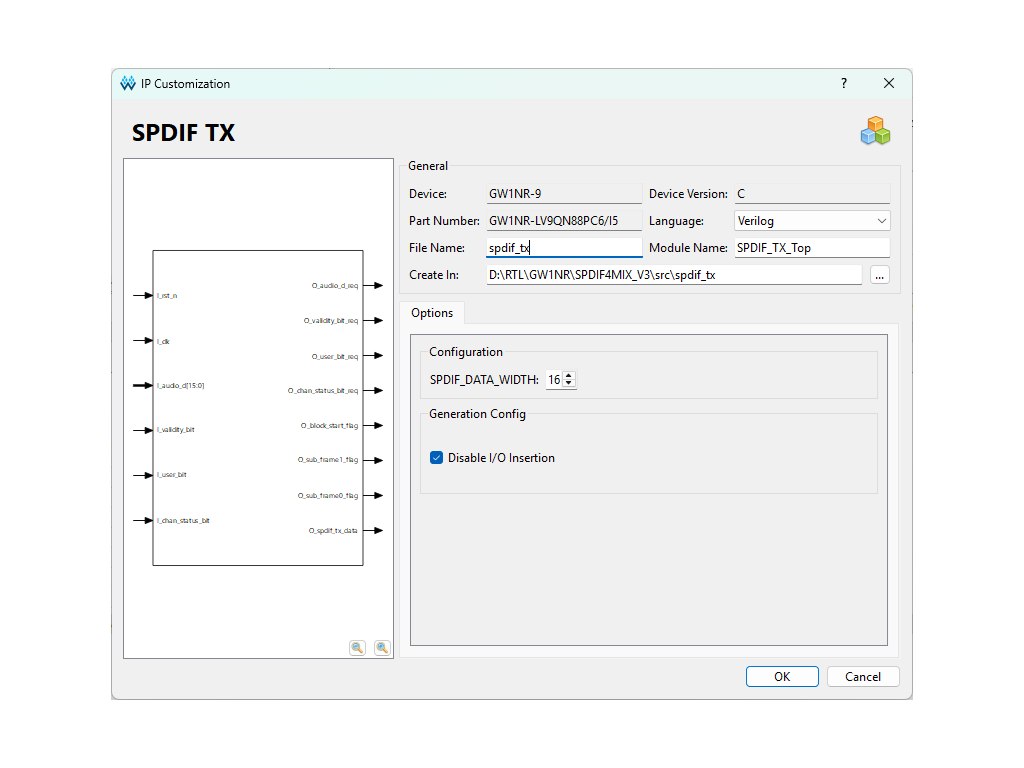Open the Language dropdown showing Verilog

click(x=811, y=221)
